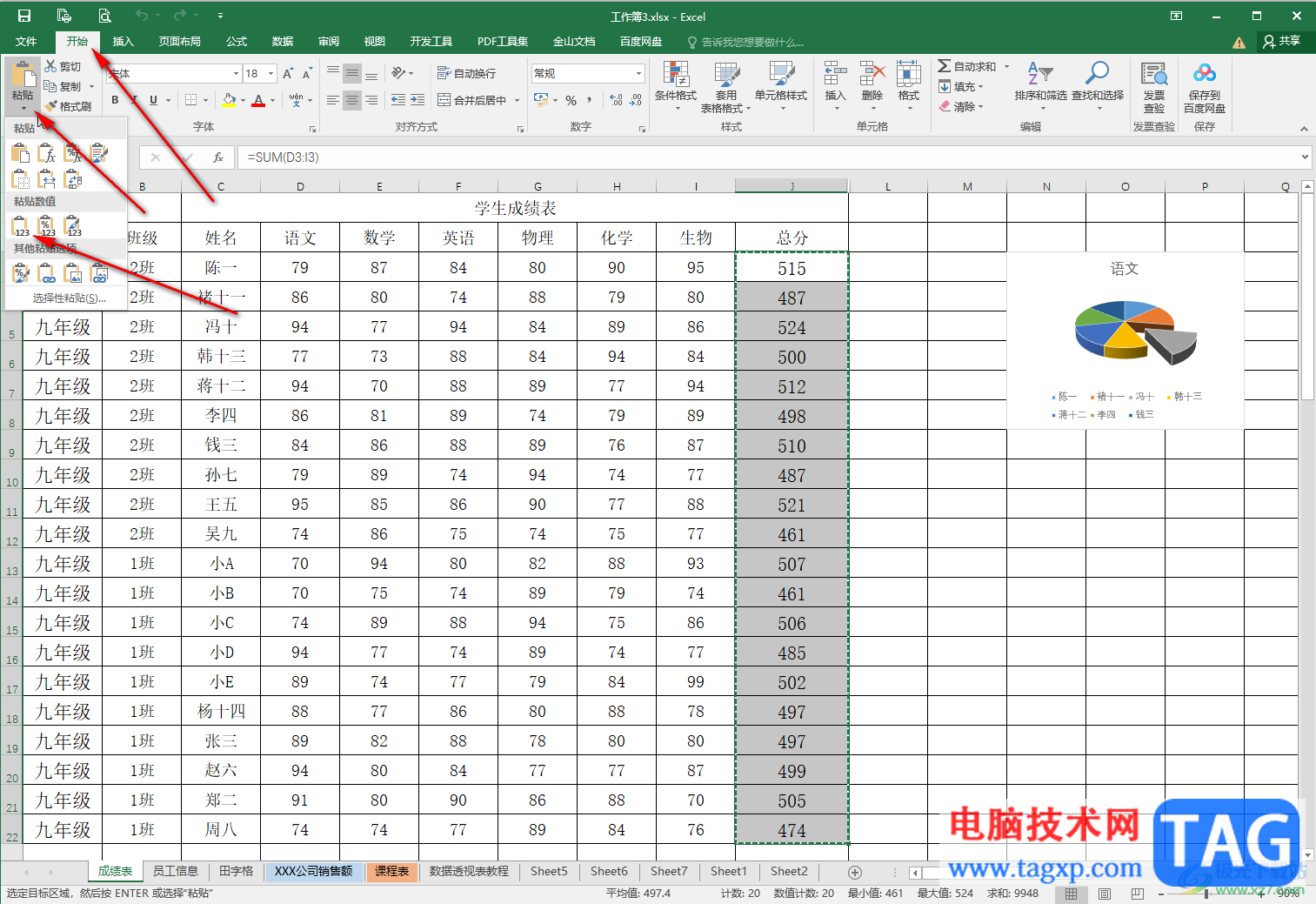Choose the Paste Values (123) option
The height and width of the screenshot is (904, 1316).
point(22,226)
